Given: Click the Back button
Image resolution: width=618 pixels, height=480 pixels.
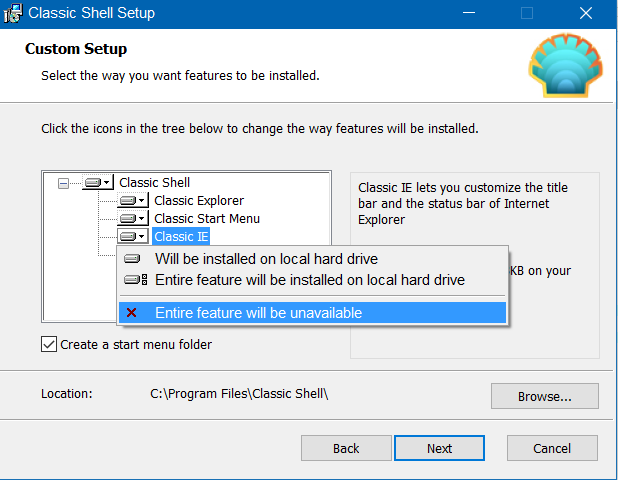Looking at the screenshot, I should [x=346, y=448].
